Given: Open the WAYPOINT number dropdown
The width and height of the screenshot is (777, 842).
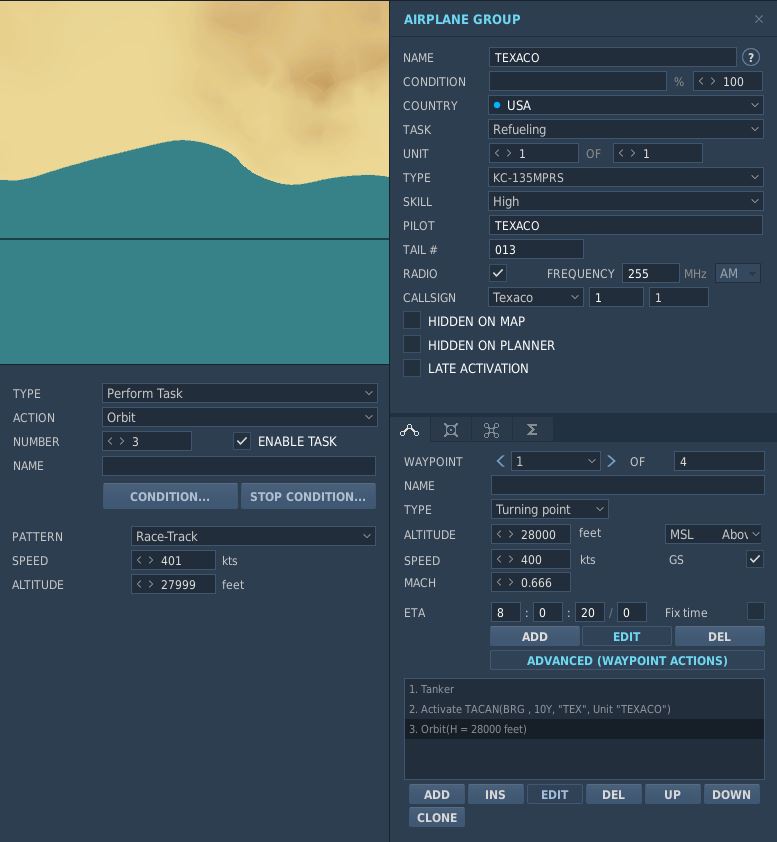Looking at the screenshot, I should pos(555,461).
